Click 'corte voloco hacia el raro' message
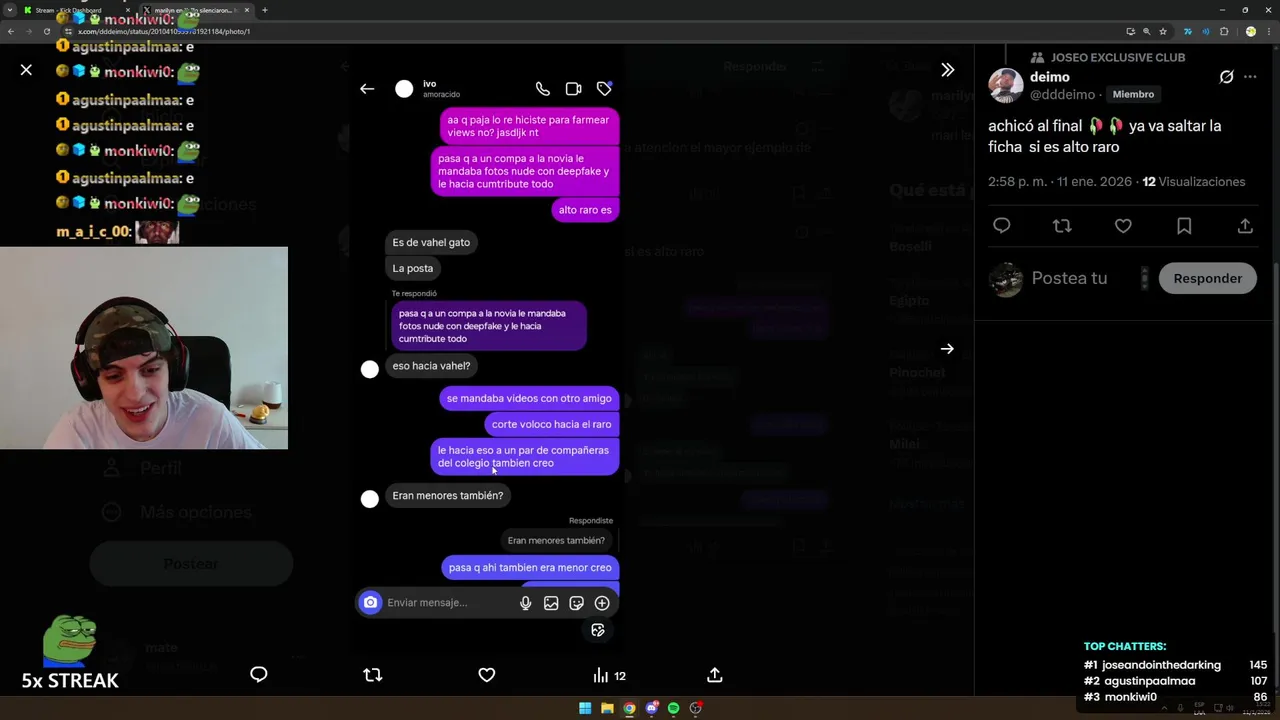 coord(551,424)
